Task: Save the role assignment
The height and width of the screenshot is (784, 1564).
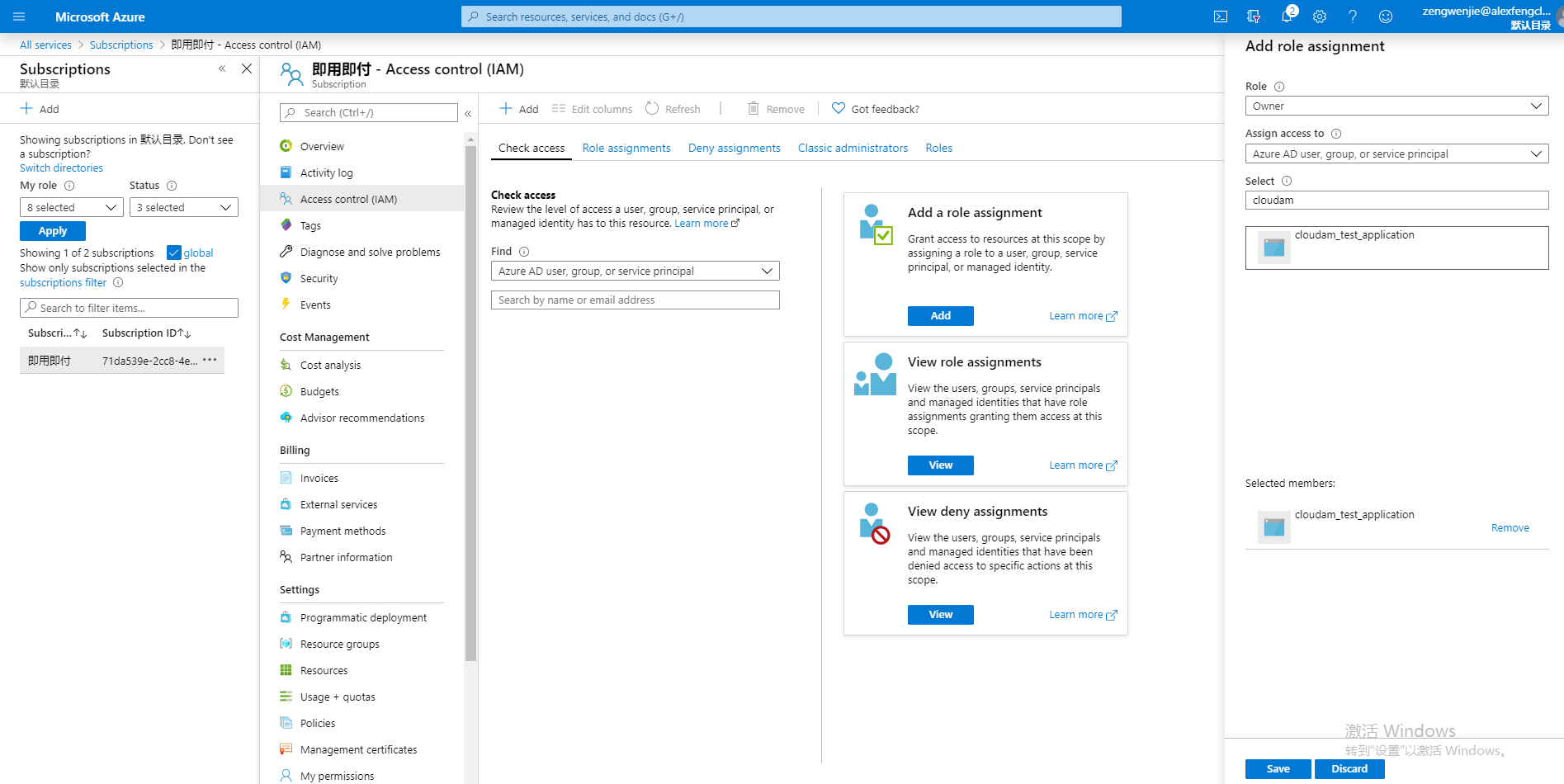Action: click(x=1278, y=769)
